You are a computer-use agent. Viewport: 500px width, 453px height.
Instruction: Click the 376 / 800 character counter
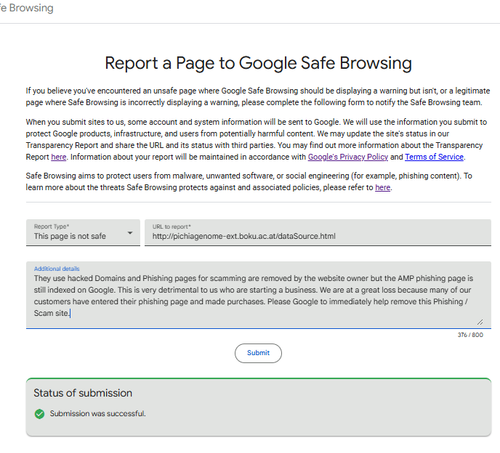pyautogui.click(x=470, y=335)
